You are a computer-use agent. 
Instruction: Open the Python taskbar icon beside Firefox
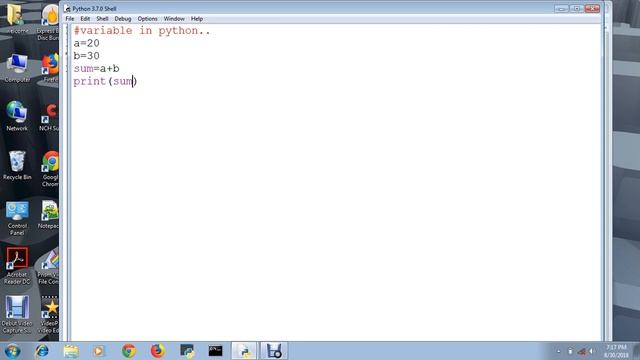[187, 351]
